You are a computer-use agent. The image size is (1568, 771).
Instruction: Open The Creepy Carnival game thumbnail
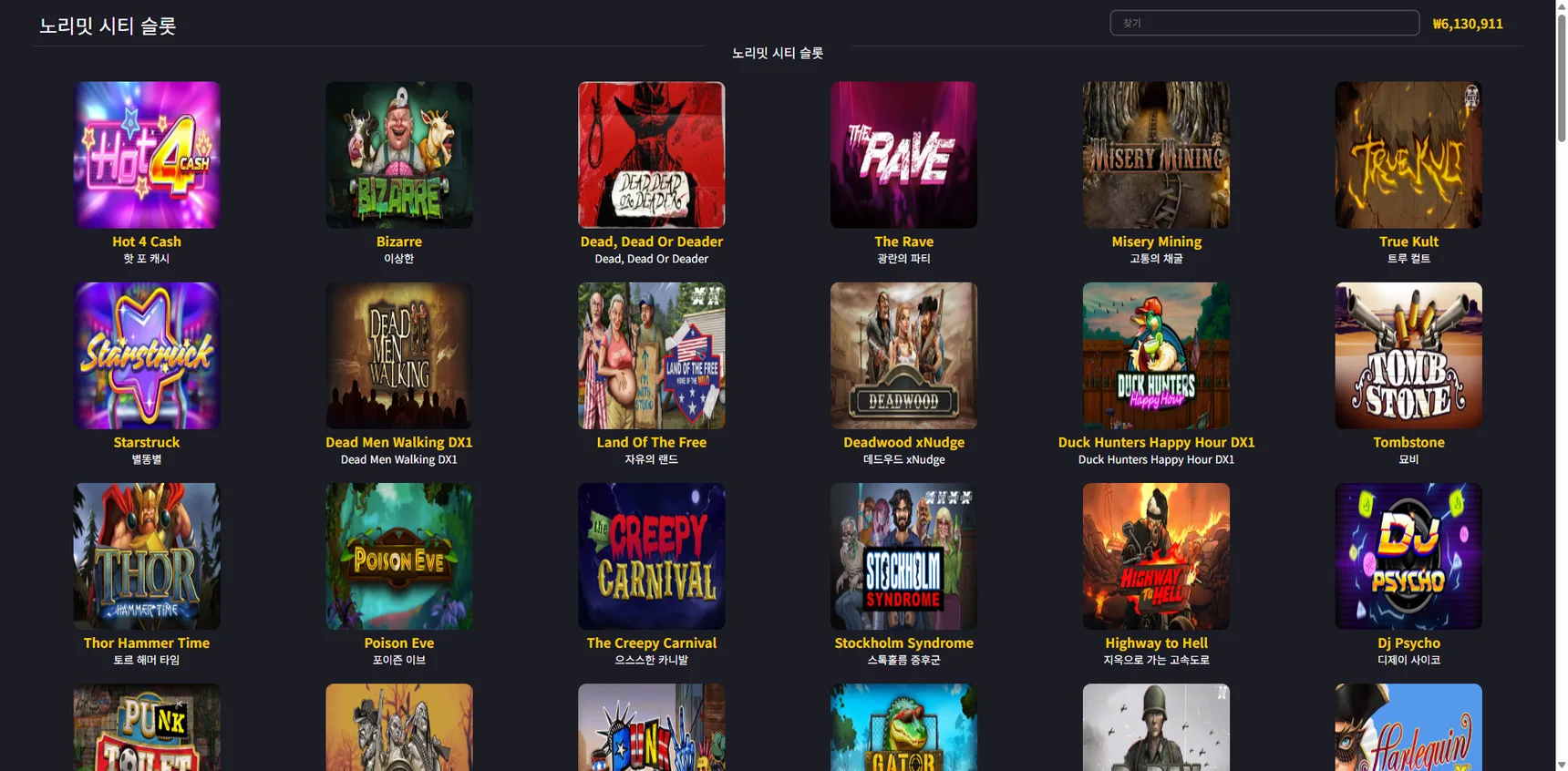point(652,556)
